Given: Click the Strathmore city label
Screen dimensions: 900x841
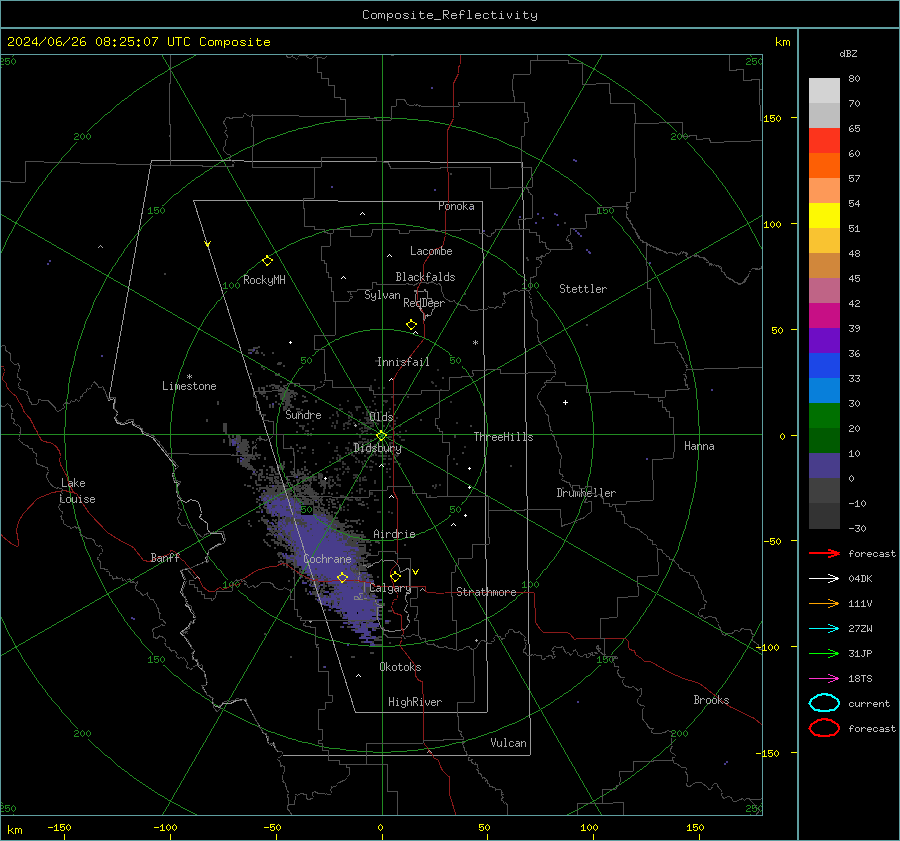Looking at the screenshot, I should [x=486, y=592].
